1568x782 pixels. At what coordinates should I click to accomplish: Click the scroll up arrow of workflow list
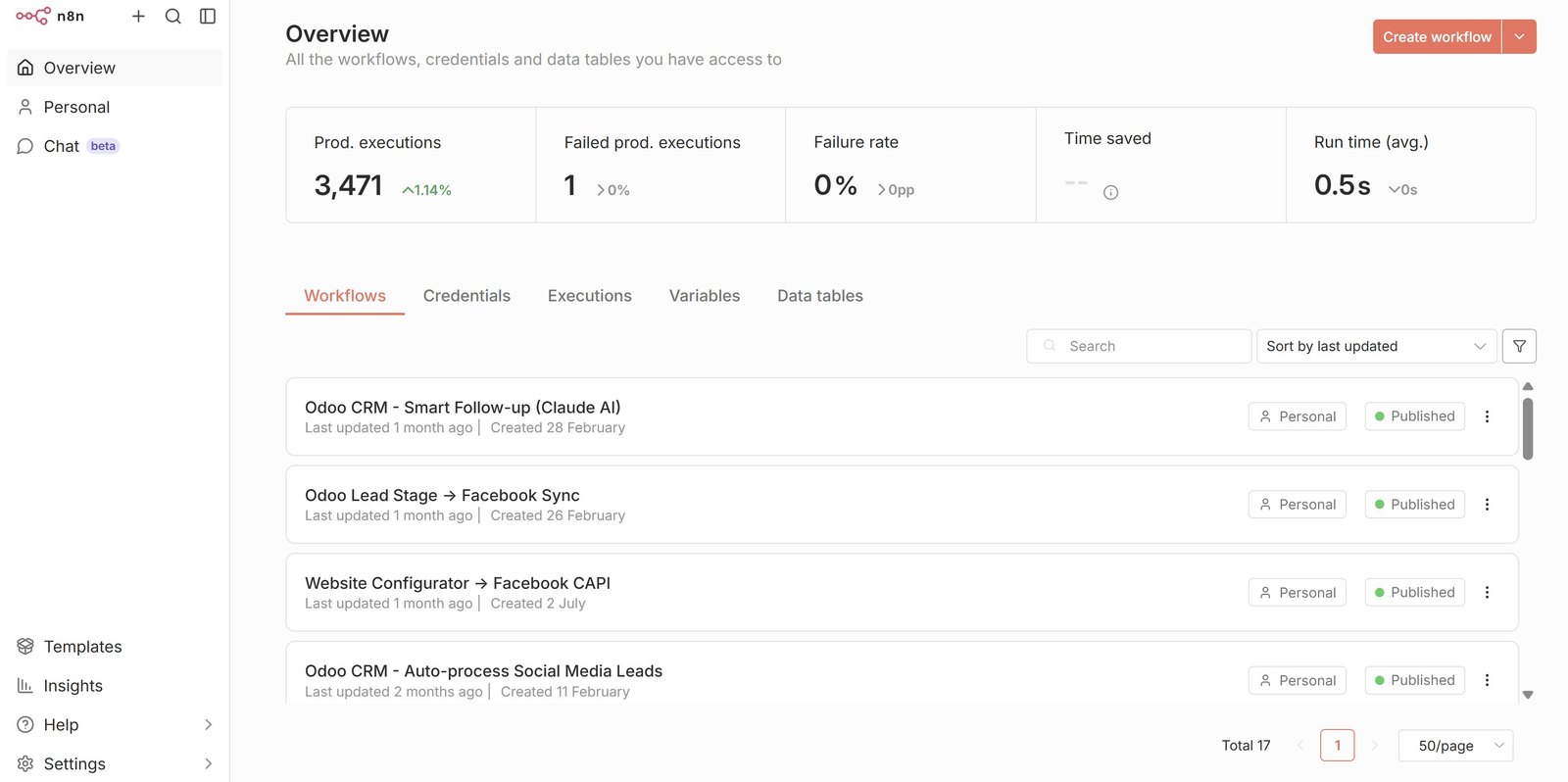point(1528,386)
